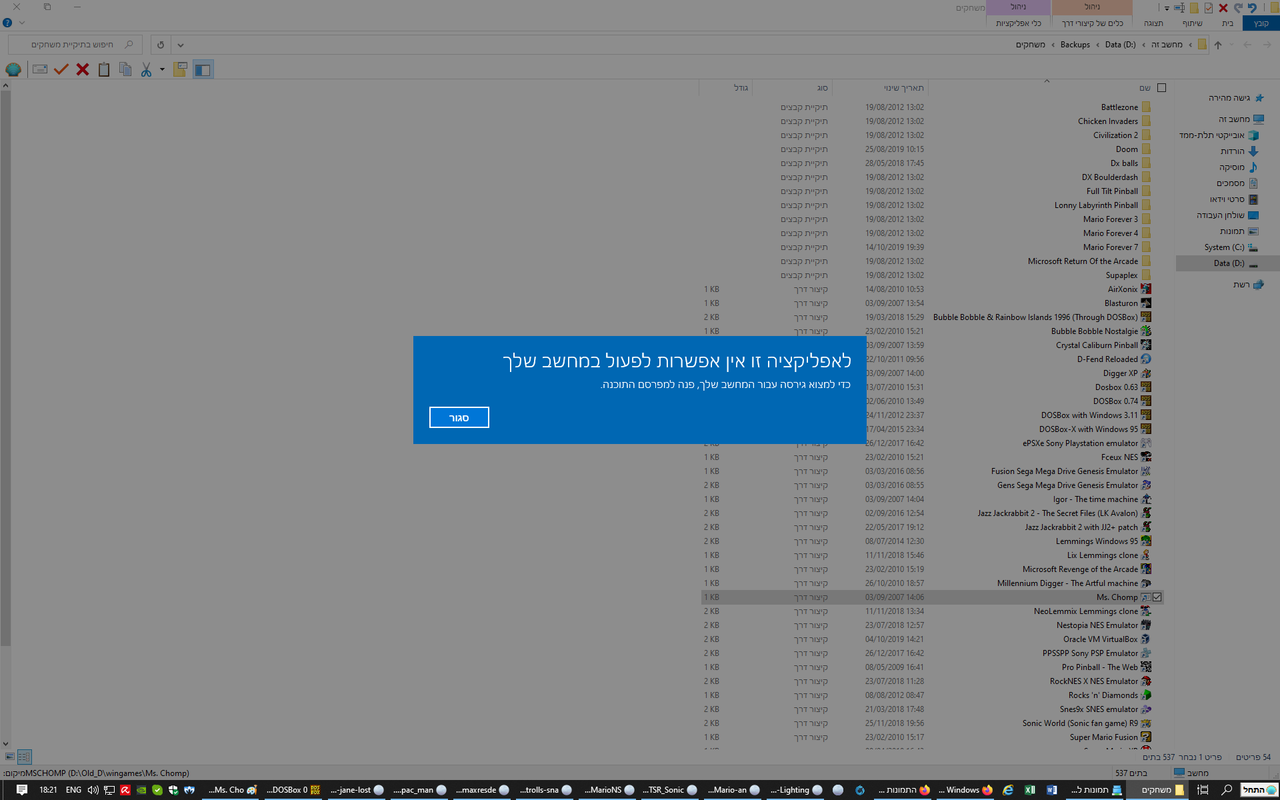Open the address bar history dropdown
1280x800 pixels.
point(180,45)
